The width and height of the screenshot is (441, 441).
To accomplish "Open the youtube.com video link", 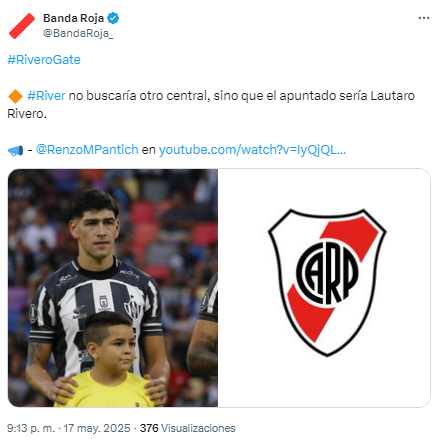I will point(252,150).
